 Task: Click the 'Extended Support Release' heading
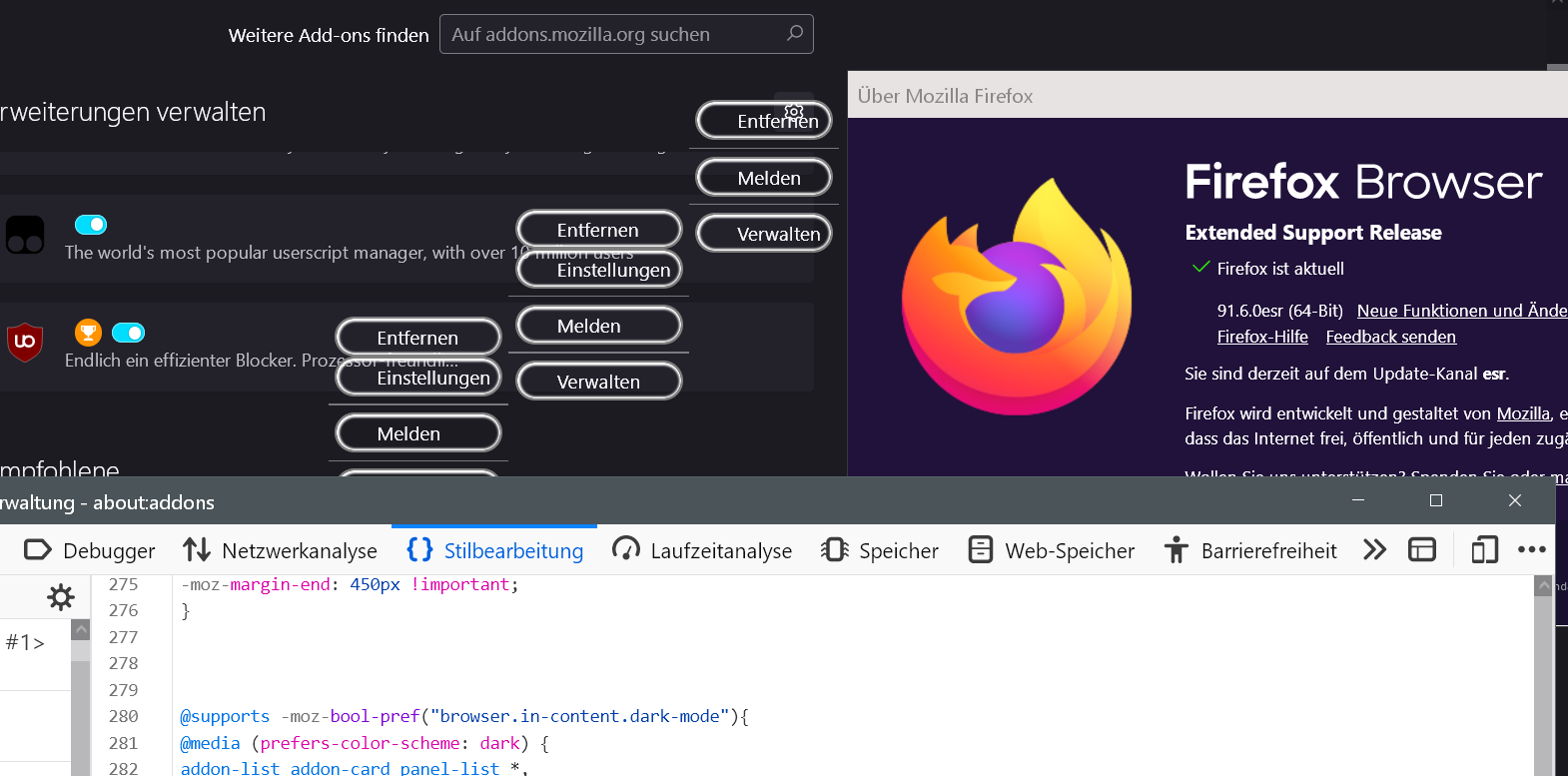coord(1313,233)
